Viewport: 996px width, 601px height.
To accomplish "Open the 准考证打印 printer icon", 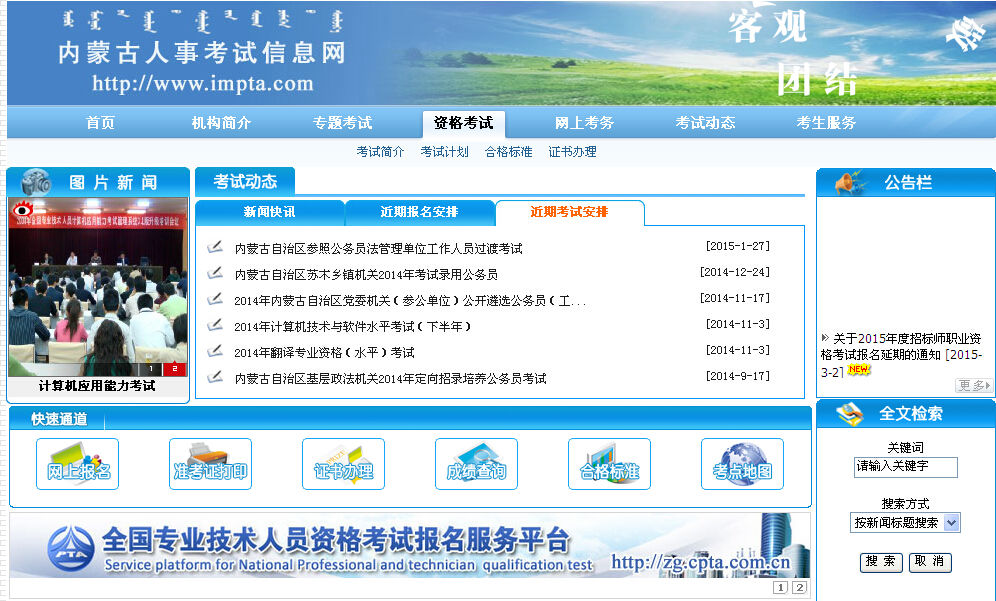I will click(210, 464).
